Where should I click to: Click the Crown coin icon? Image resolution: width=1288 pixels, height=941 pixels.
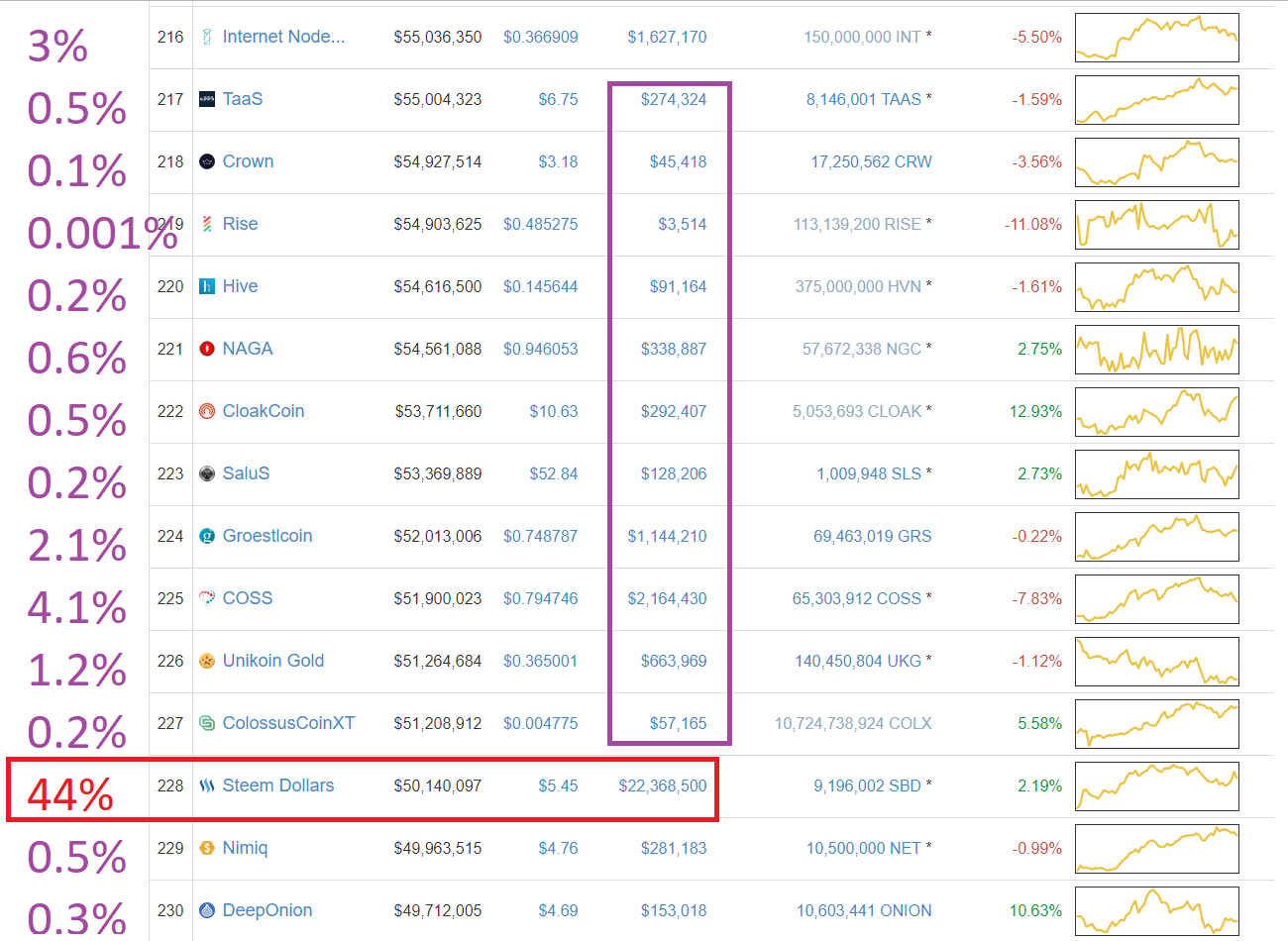click(x=207, y=161)
